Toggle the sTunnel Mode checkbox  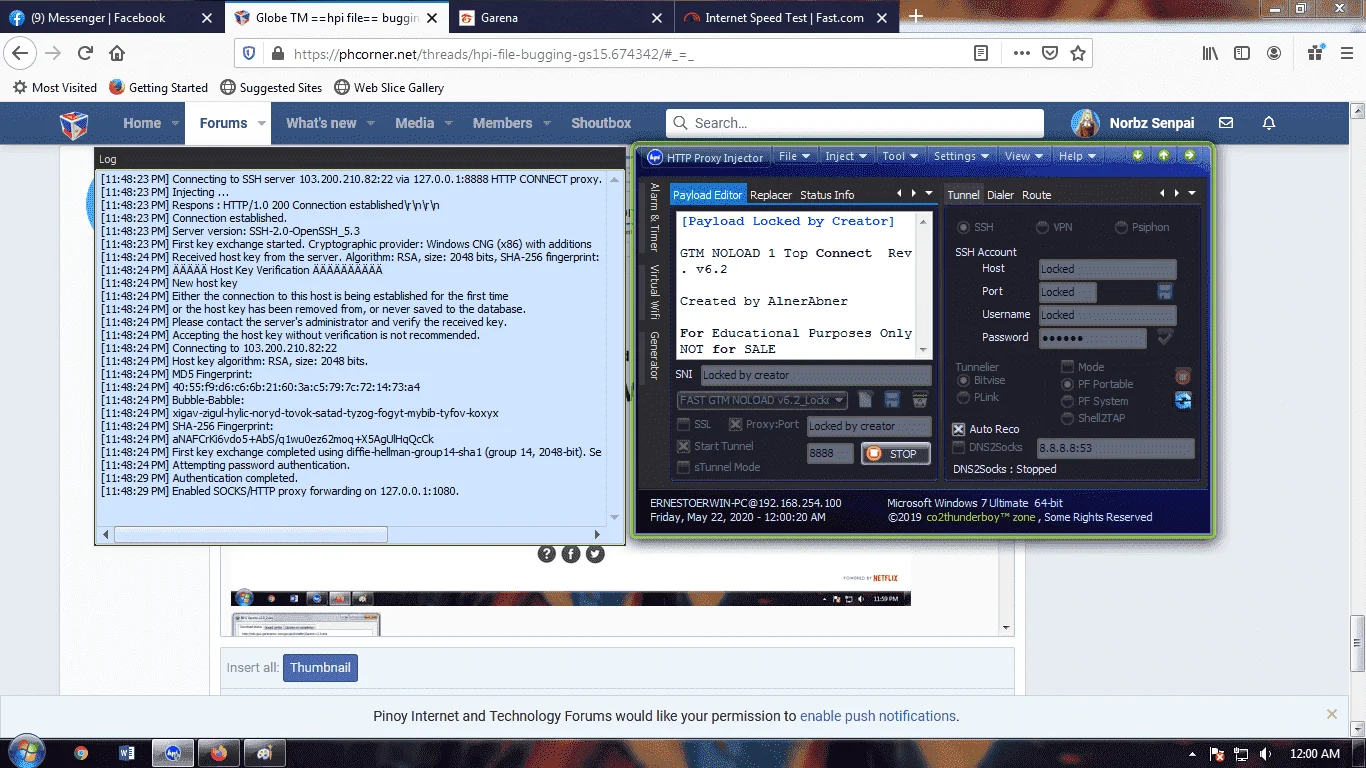point(684,467)
